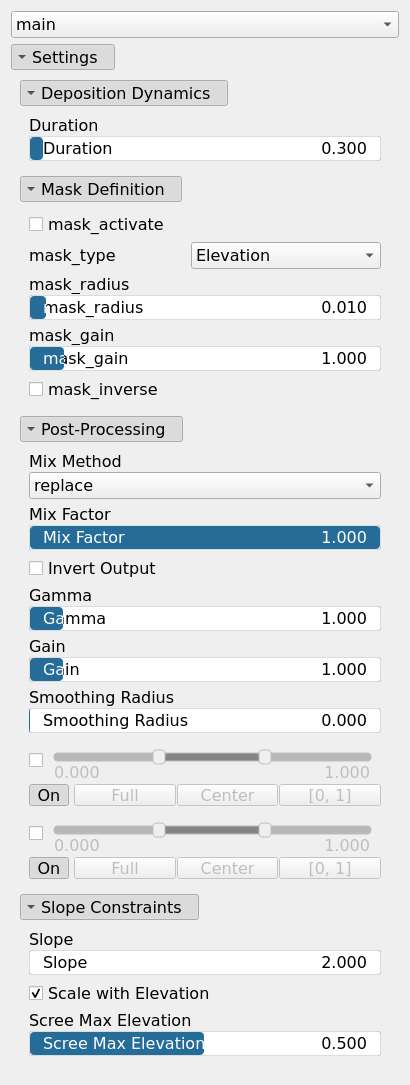
Task: Click the Gamma slider field
Action: tap(205, 618)
